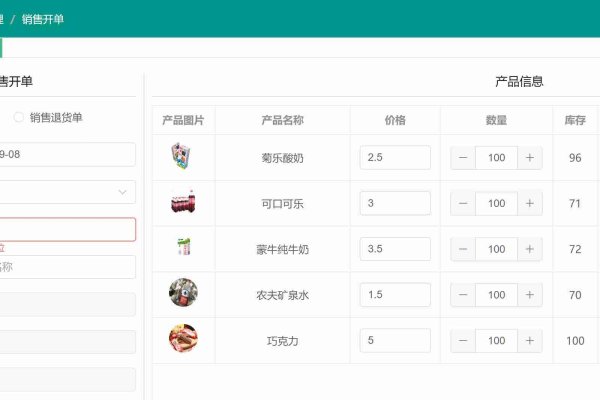Click the product name 可口可乐
This screenshot has height=400, width=600.
pyautogui.click(x=282, y=204)
